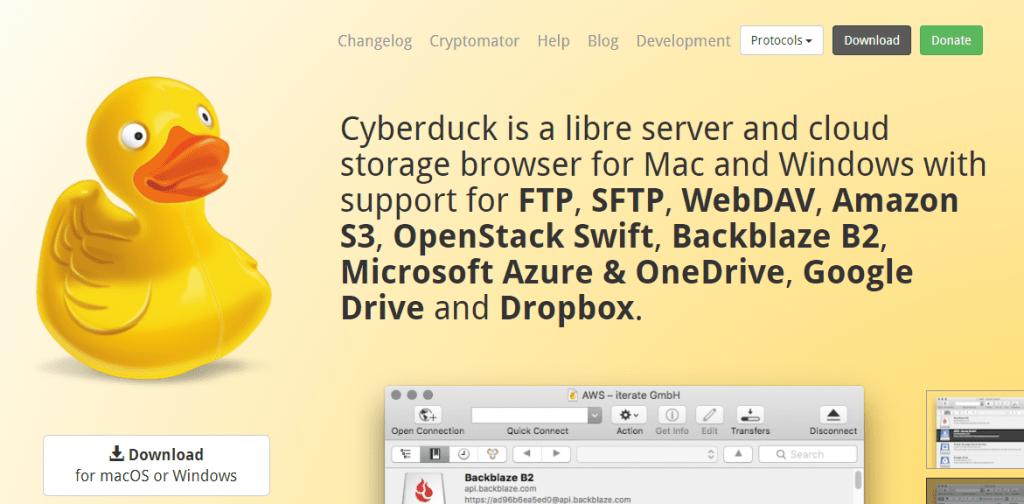Open the Changelog page
1024x504 pixels.
[375, 41]
